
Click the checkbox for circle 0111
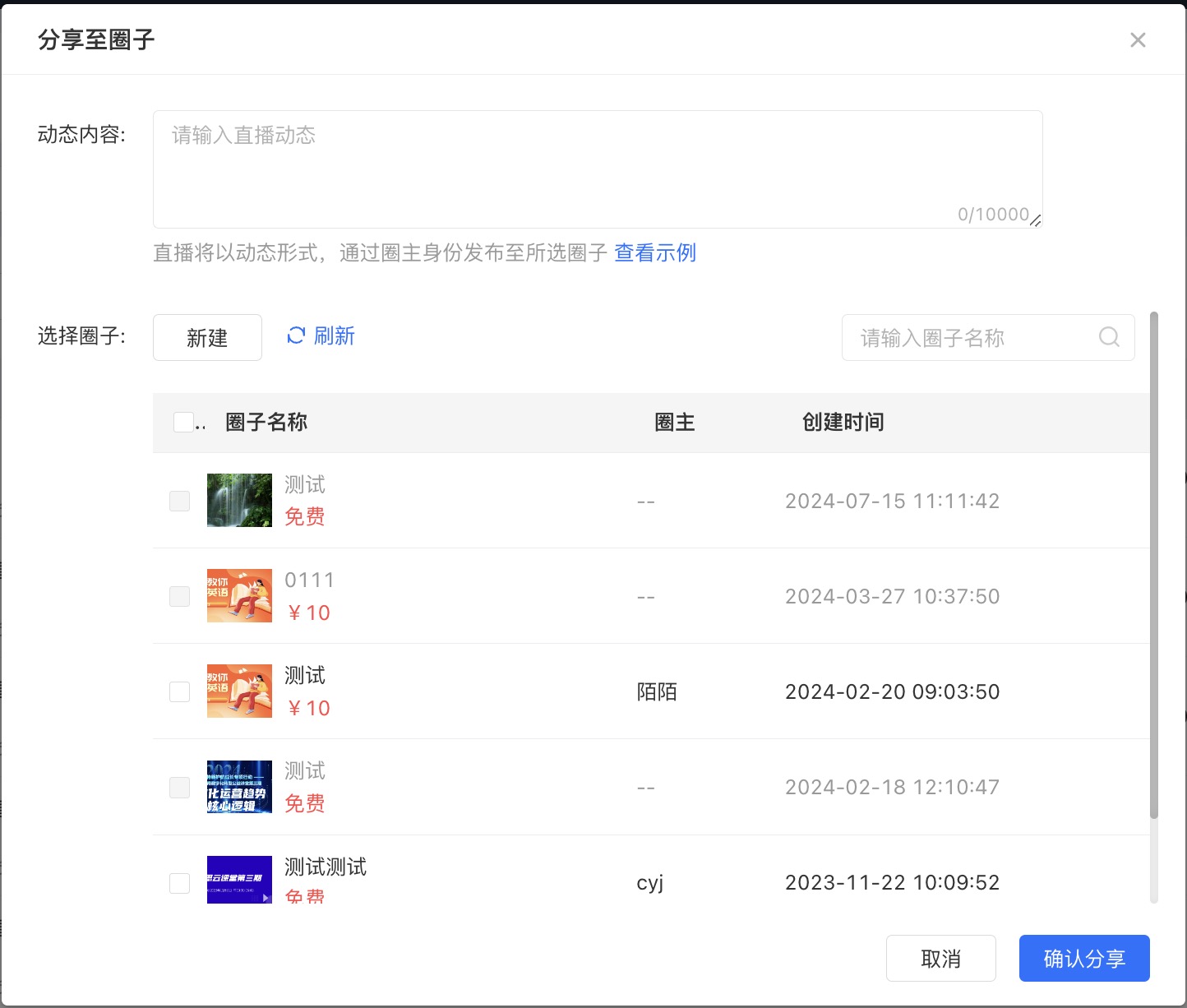pyautogui.click(x=179, y=596)
